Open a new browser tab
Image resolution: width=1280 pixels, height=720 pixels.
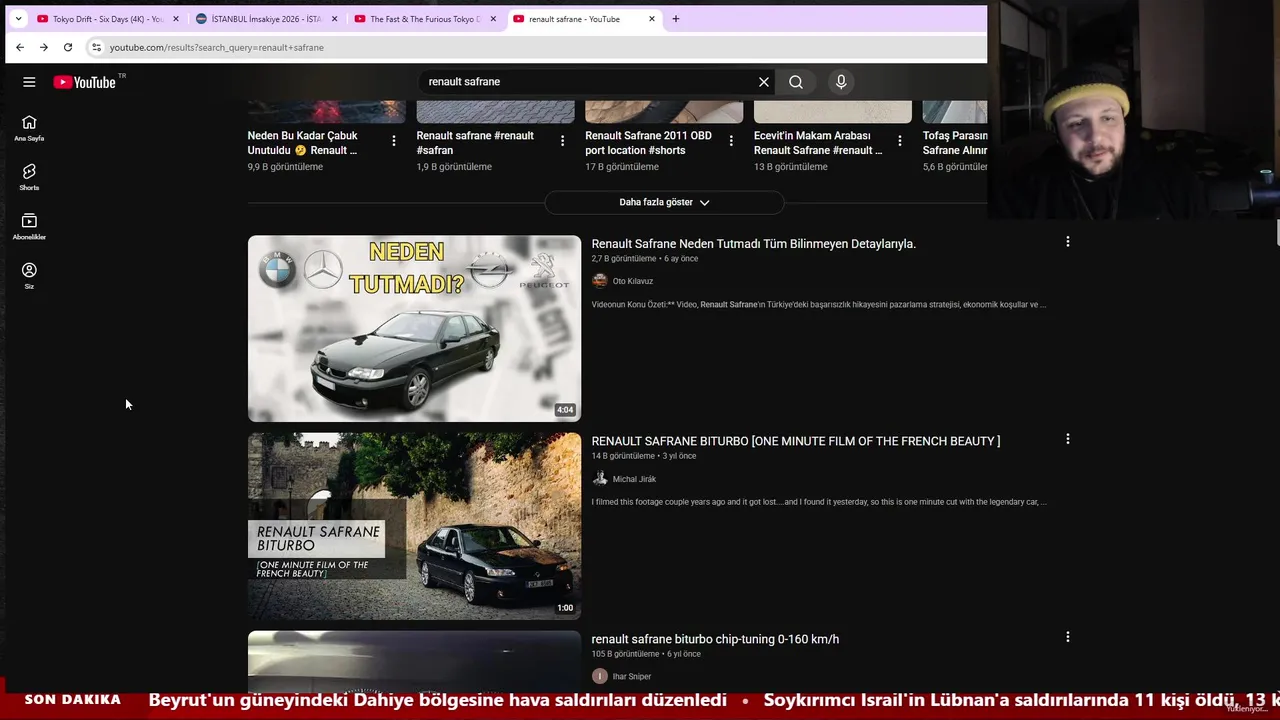point(676,19)
